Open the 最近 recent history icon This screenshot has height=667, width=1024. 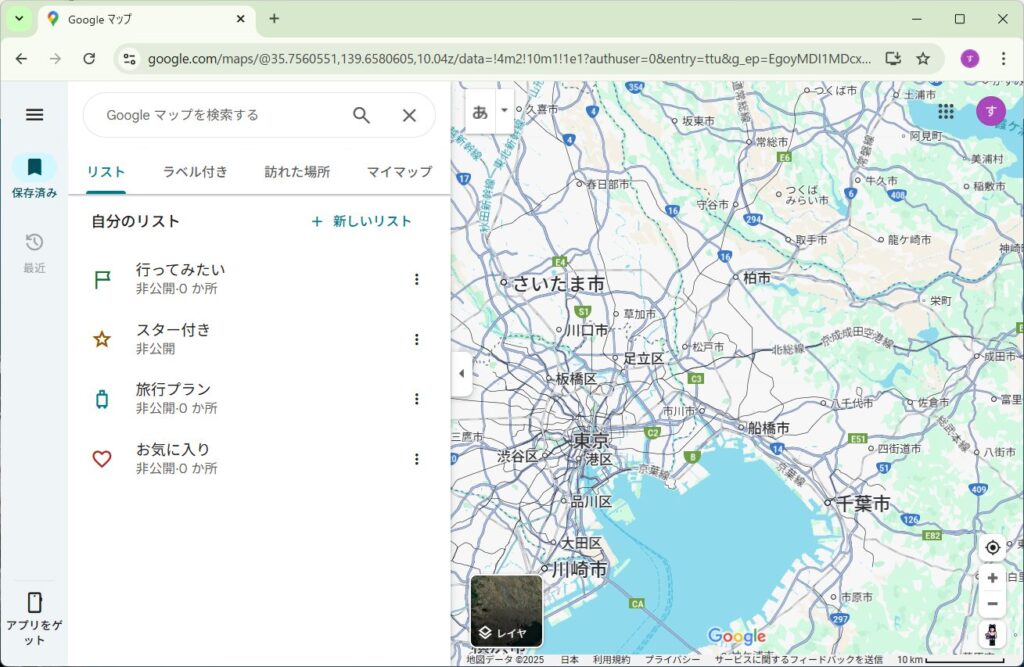(x=34, y=242)
